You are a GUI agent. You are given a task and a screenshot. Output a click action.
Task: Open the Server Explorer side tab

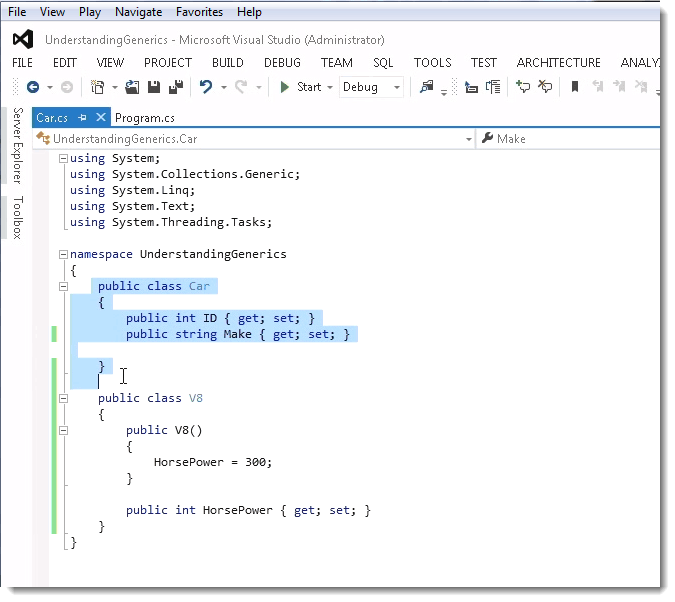point(17,146)
